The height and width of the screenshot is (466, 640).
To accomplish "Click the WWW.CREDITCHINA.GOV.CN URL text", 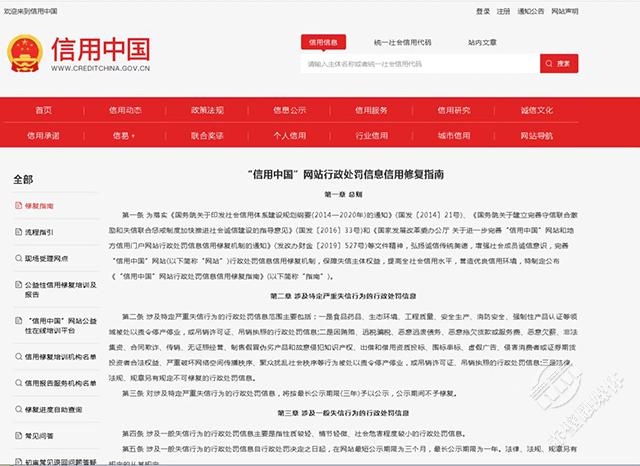I will (101, 68).
